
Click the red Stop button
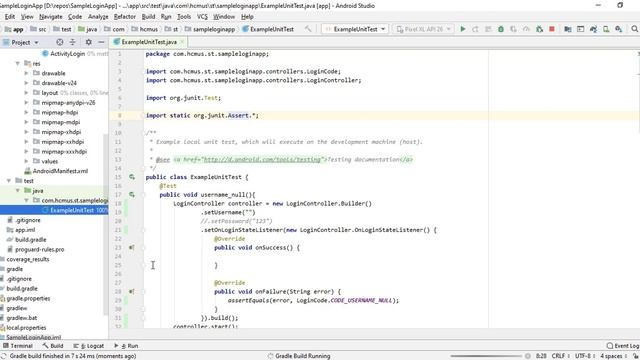(x=552, y=29)
